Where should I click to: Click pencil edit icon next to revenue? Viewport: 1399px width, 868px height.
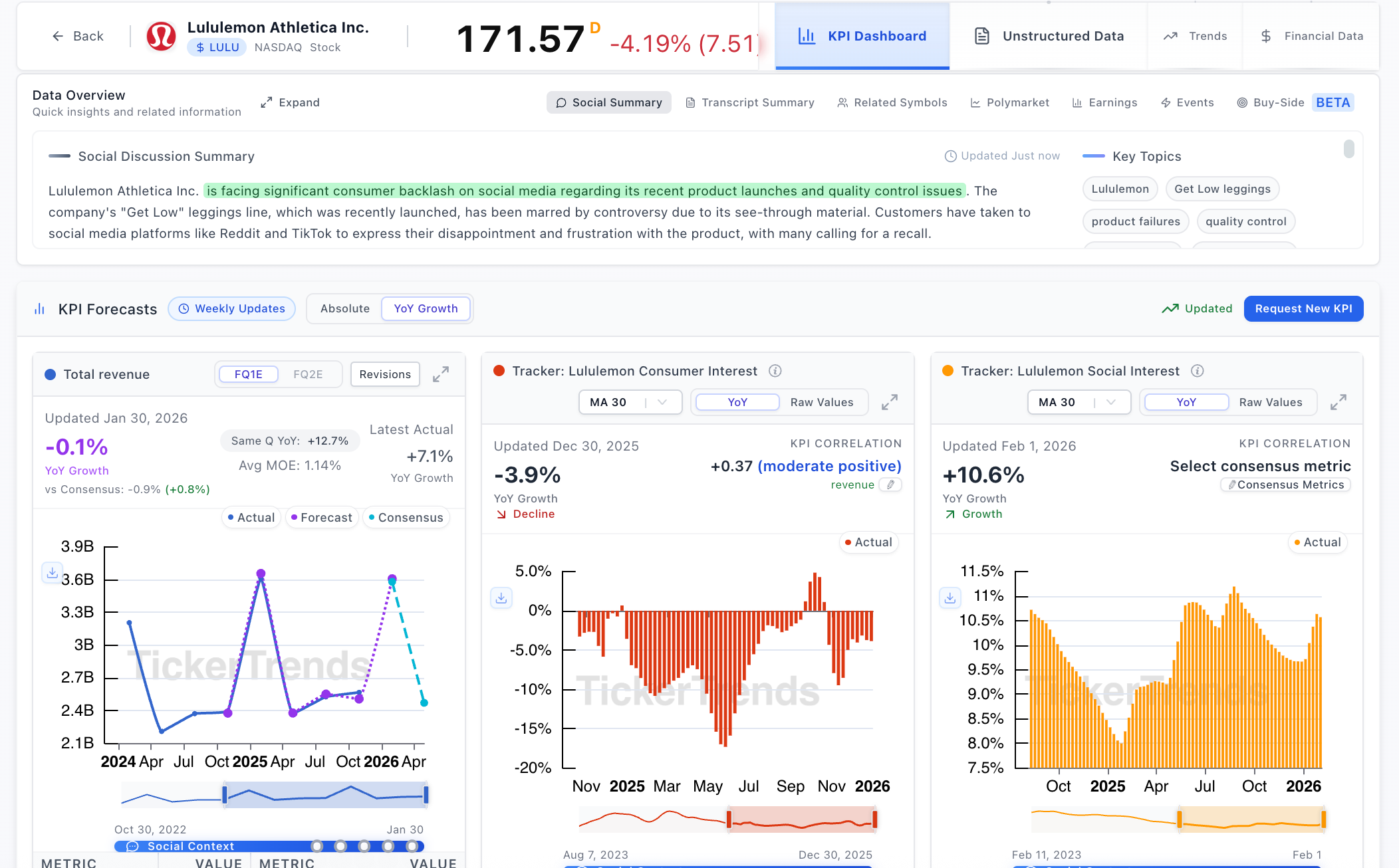click(x=890, y=485)
